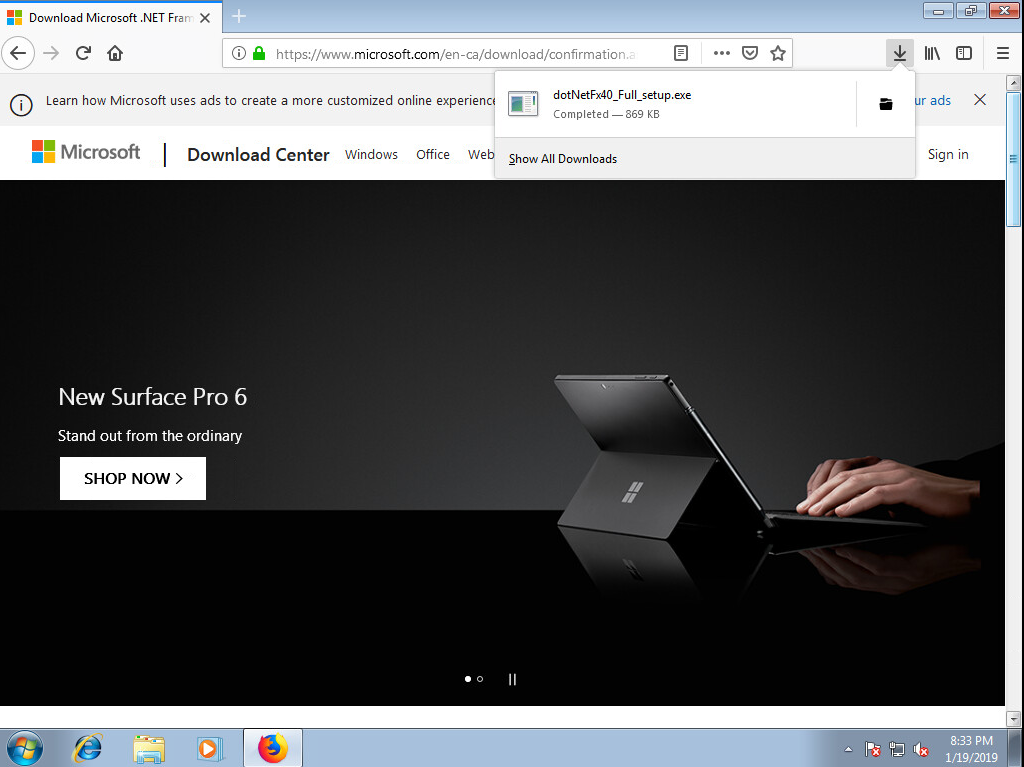Select the first carousel slide dot
The image size is (1024, 767).
pyautogui.click(x=468, y=679)
